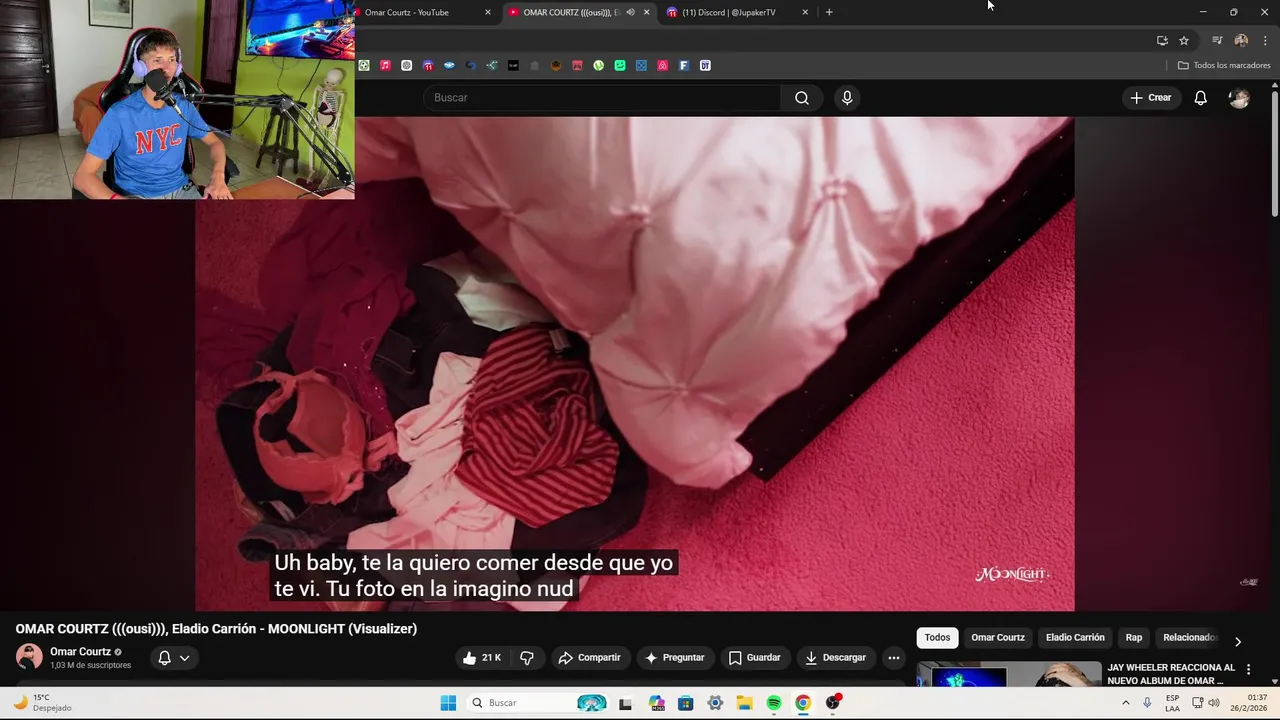Image resolution: width=1280 pixels, height=720 pixels.
Task: Open Spotify from the taskbar
Action: pos(774,703)
